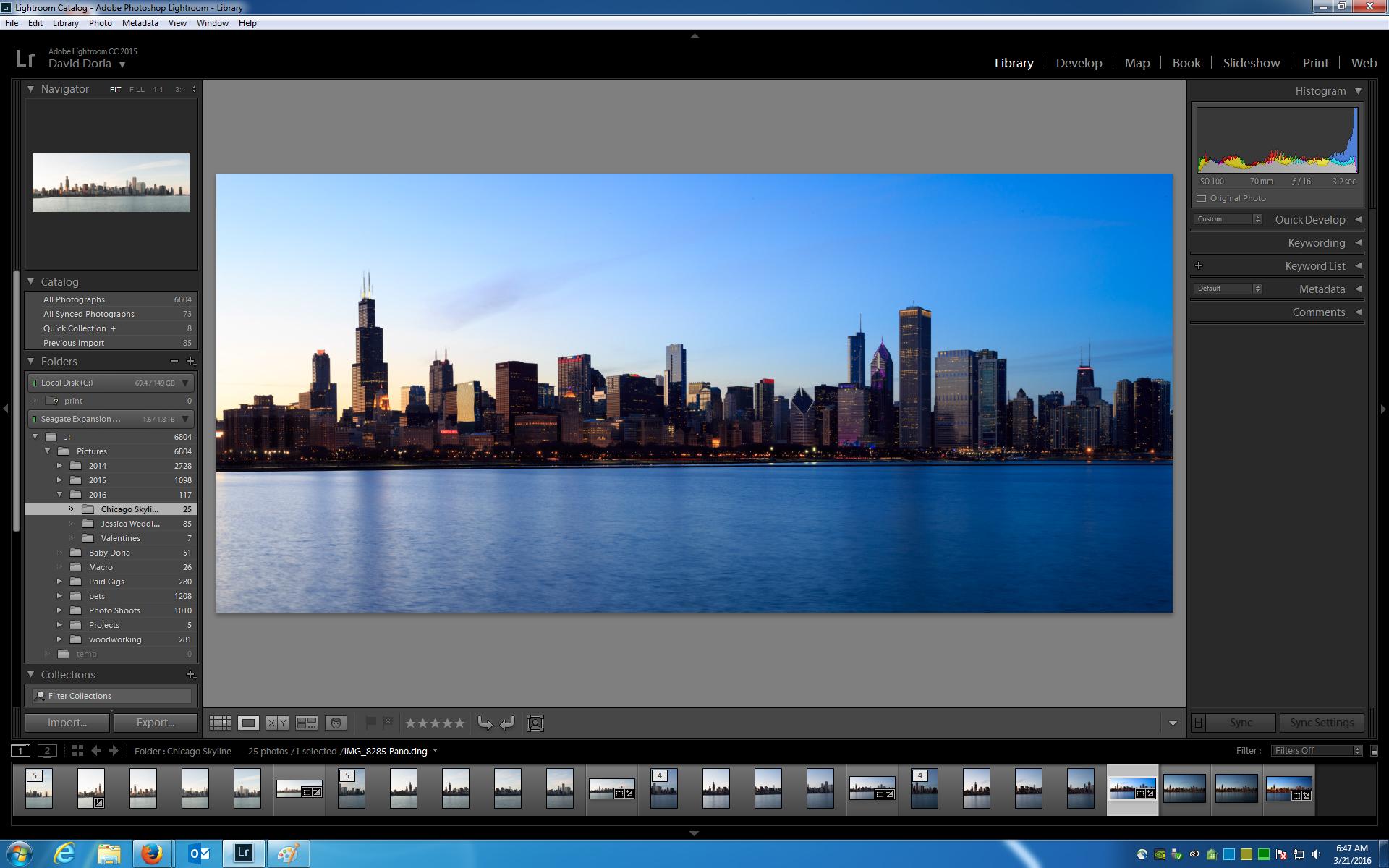The width and height of the screenshot is (1389, 868).
Task: Flag photo as rejected
Action: click(x=388, y=722)
